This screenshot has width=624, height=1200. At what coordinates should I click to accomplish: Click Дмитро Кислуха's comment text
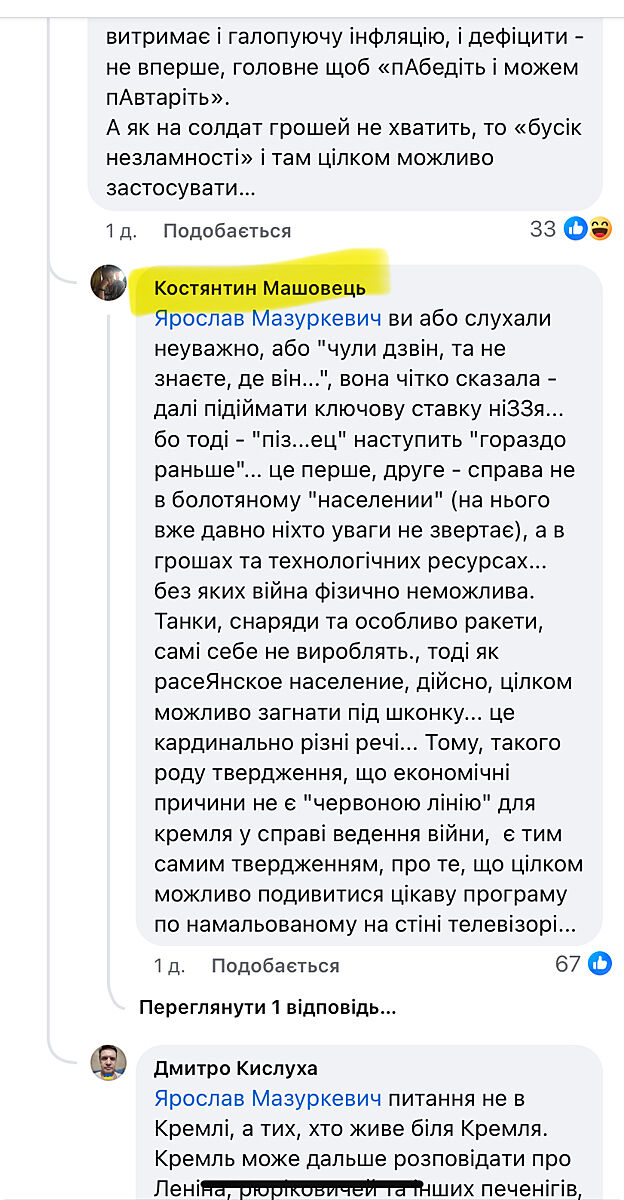pyautogui.click(x=370, y=1145)
